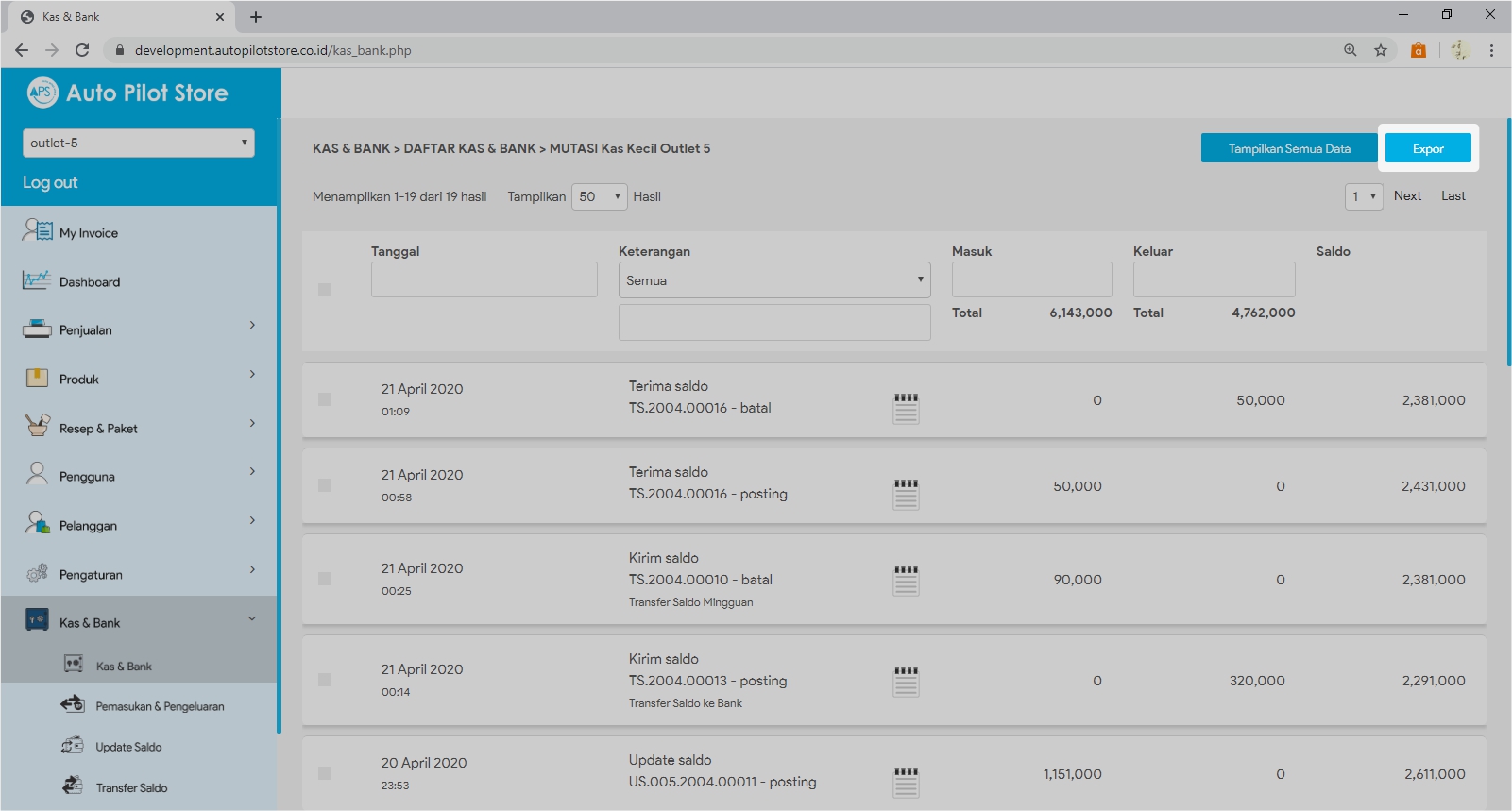This screenshot has height=811, width=1512.
Task: Click the Dashboard chart icon in sidebar
Action: click(x=37, y=280)
